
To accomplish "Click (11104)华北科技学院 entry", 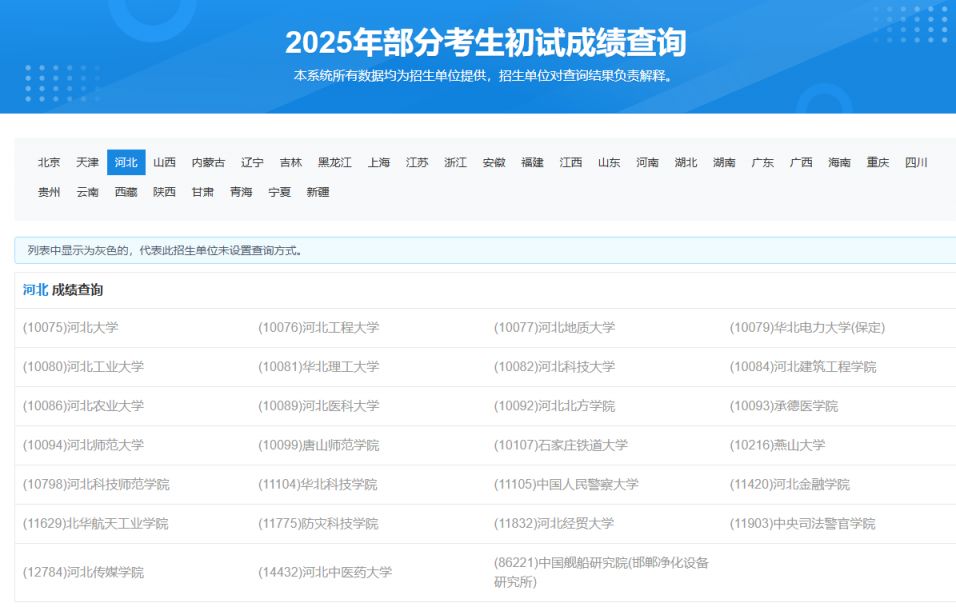I will tap(318, 485).
